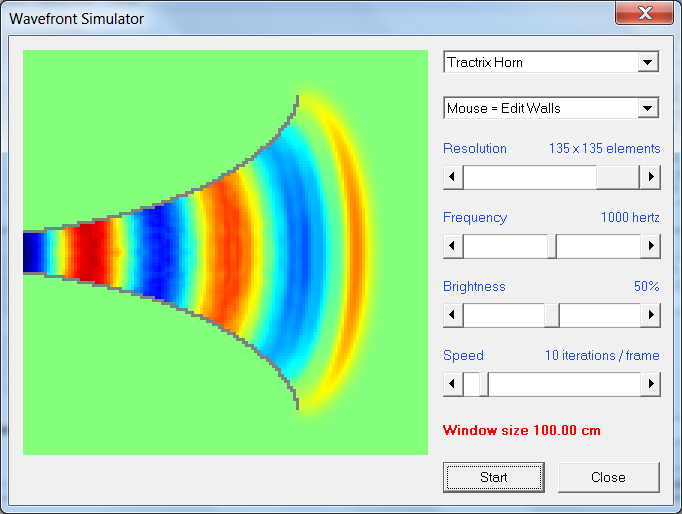This screenshot has height=514, width=682.
Task: Start the wavefront simulation
Action: pos(494,477)
